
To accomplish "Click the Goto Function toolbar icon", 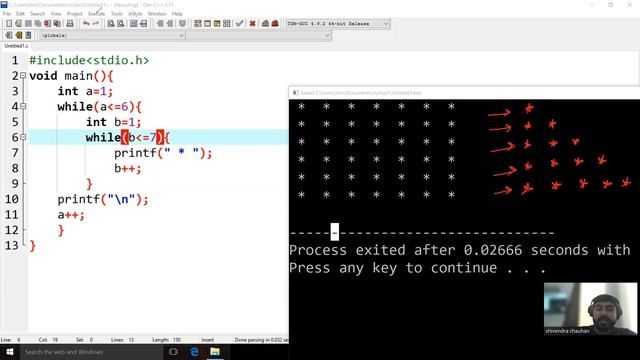I will 133,24.
